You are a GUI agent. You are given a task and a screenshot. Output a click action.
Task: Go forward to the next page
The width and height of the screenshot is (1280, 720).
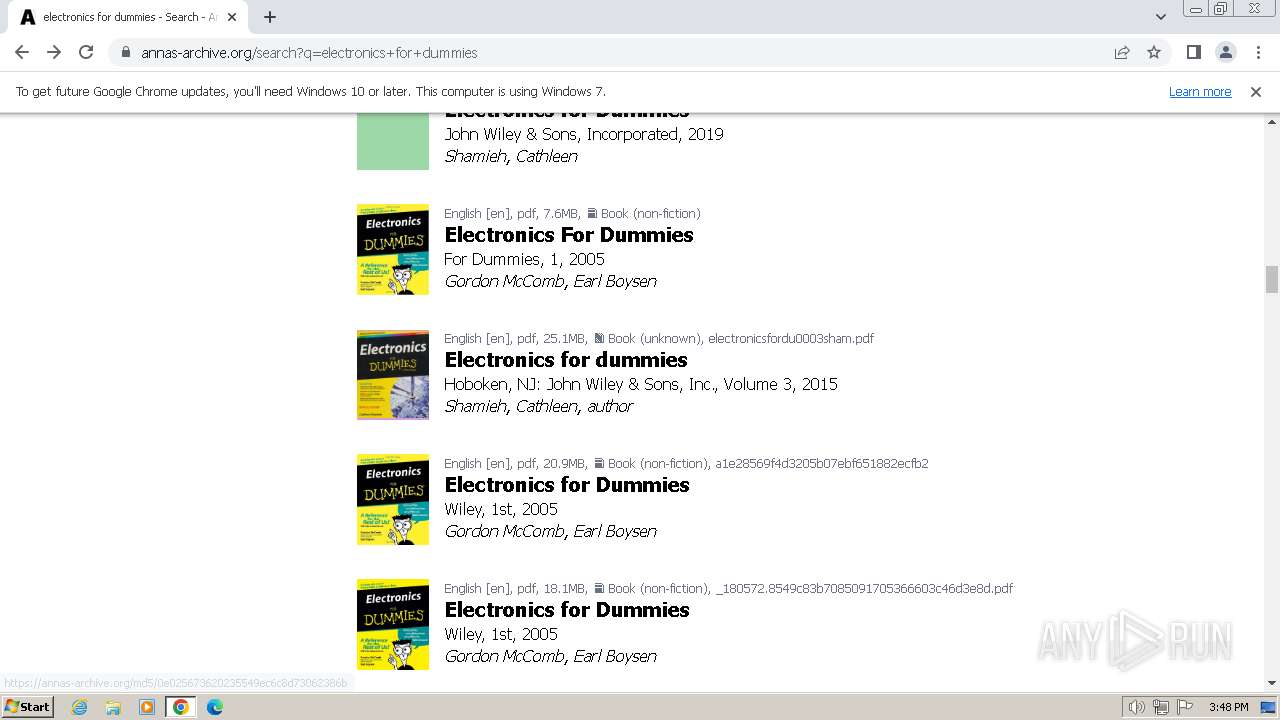pyautogui.click(x=54, y=52)
